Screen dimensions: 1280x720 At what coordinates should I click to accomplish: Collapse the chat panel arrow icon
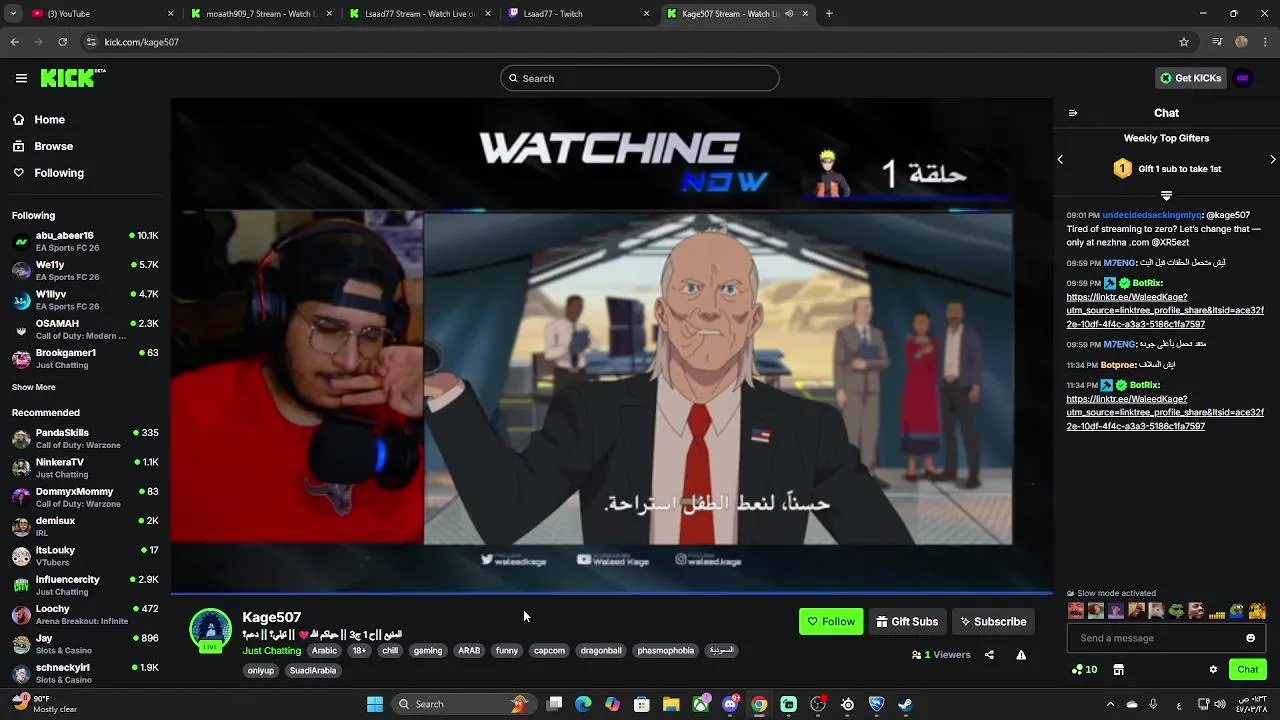(1073, 113)
